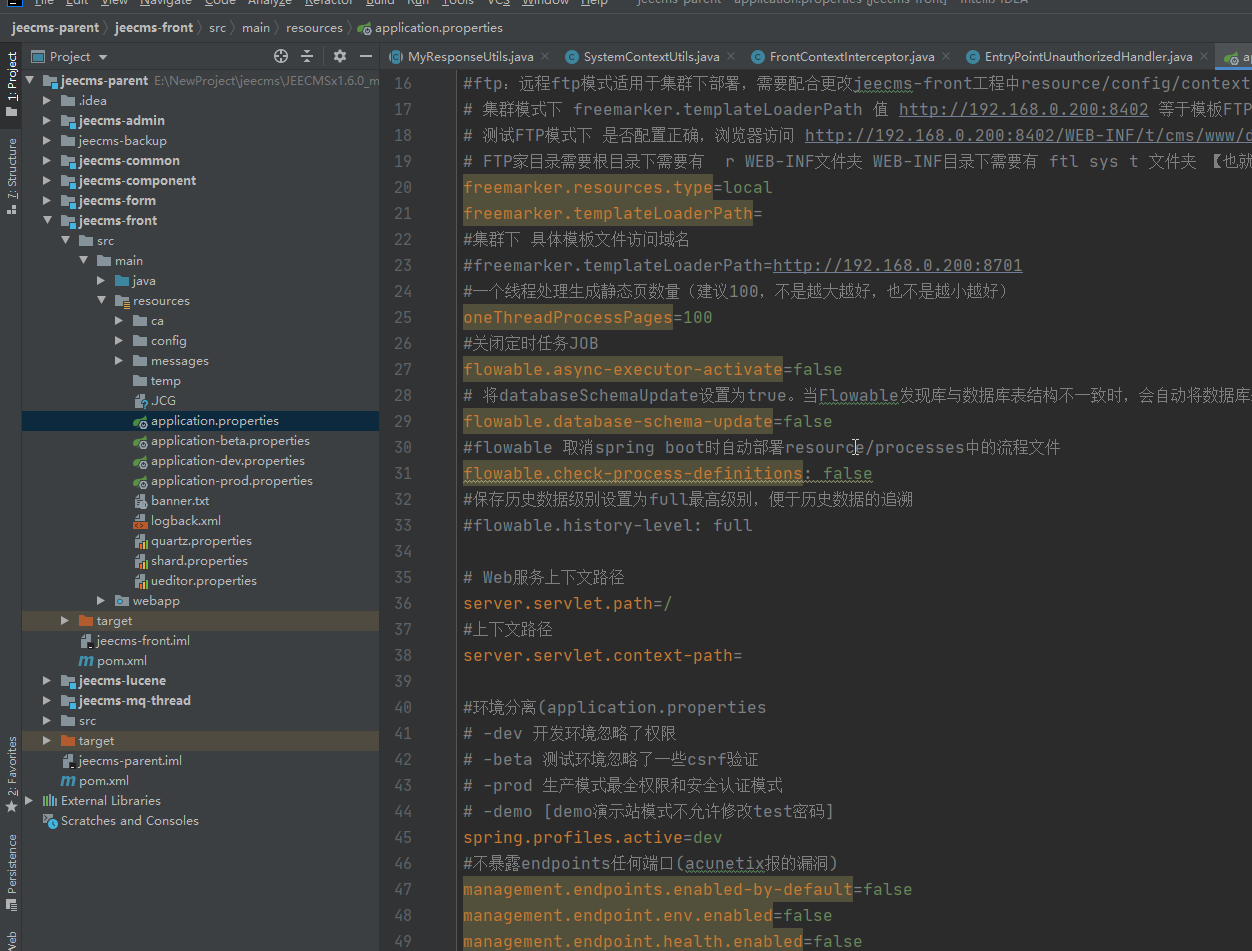Select application-dev.properties in the tree

(x=227, y=461)
